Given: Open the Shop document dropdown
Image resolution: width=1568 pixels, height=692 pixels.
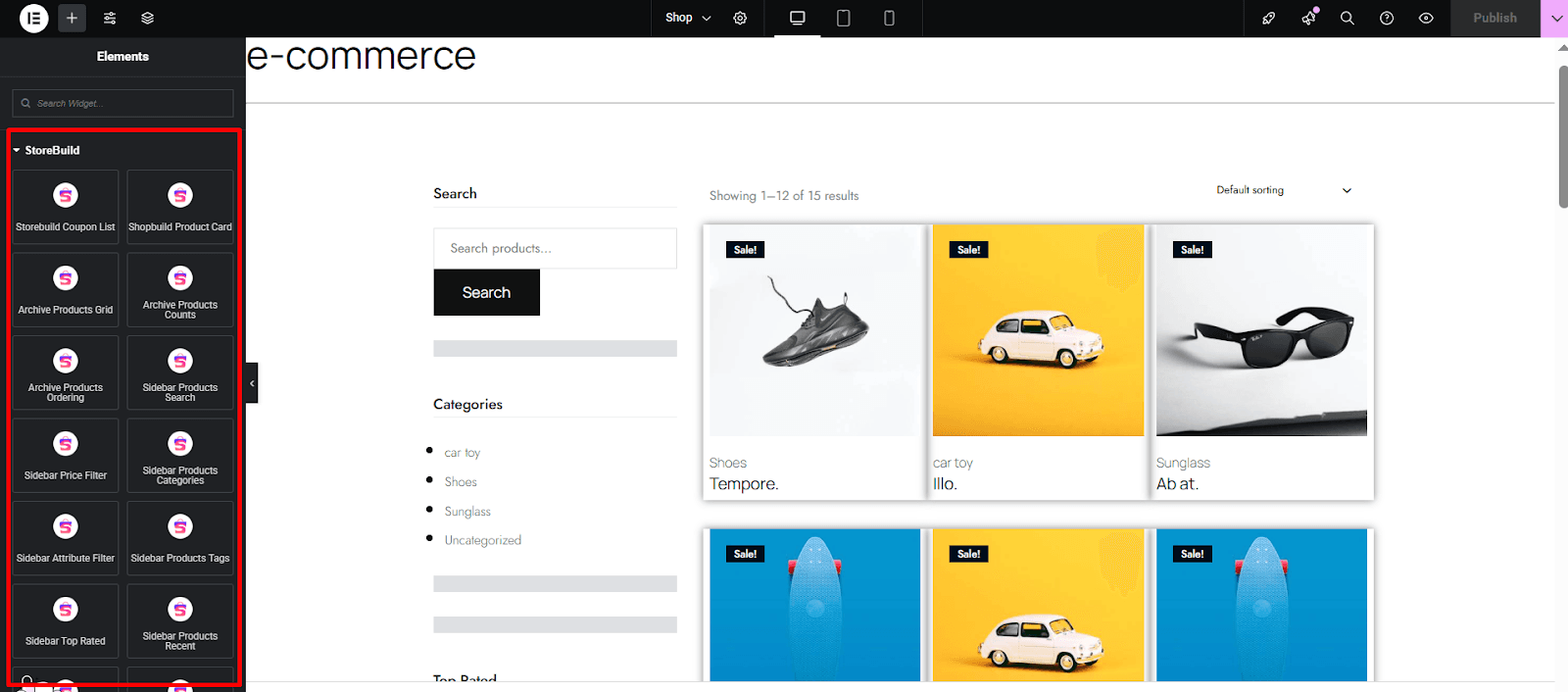Looking at the screenshot, I should 688,18.
